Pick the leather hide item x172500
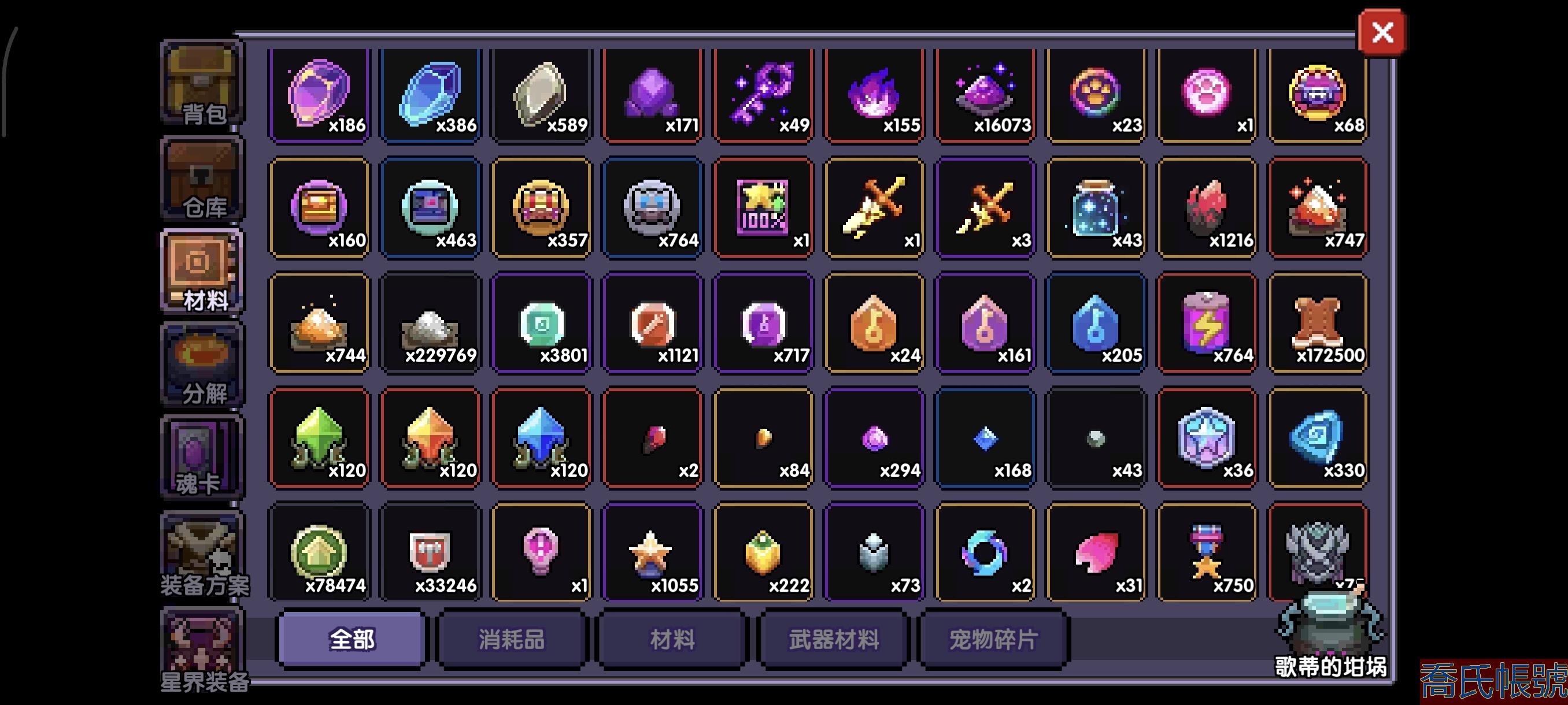 tap(1318, 323)
